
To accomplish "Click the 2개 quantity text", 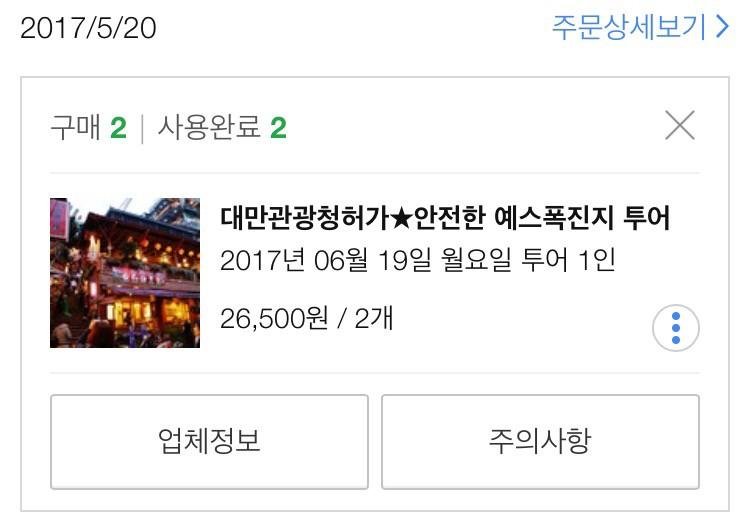I will tap(374, 318).
